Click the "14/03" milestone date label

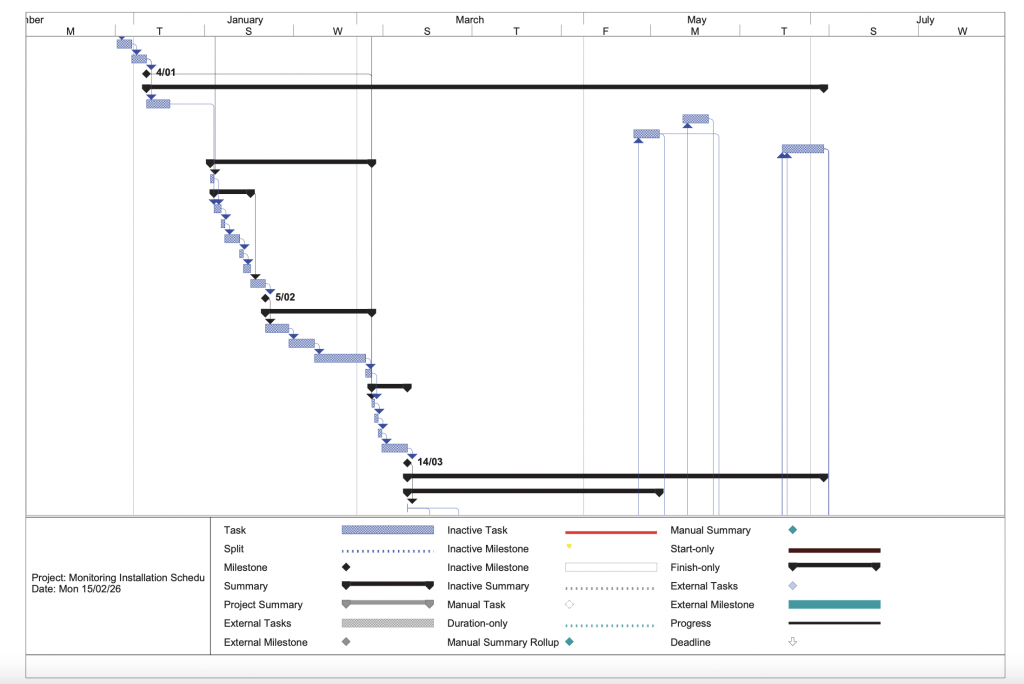(x=430, y=462)
